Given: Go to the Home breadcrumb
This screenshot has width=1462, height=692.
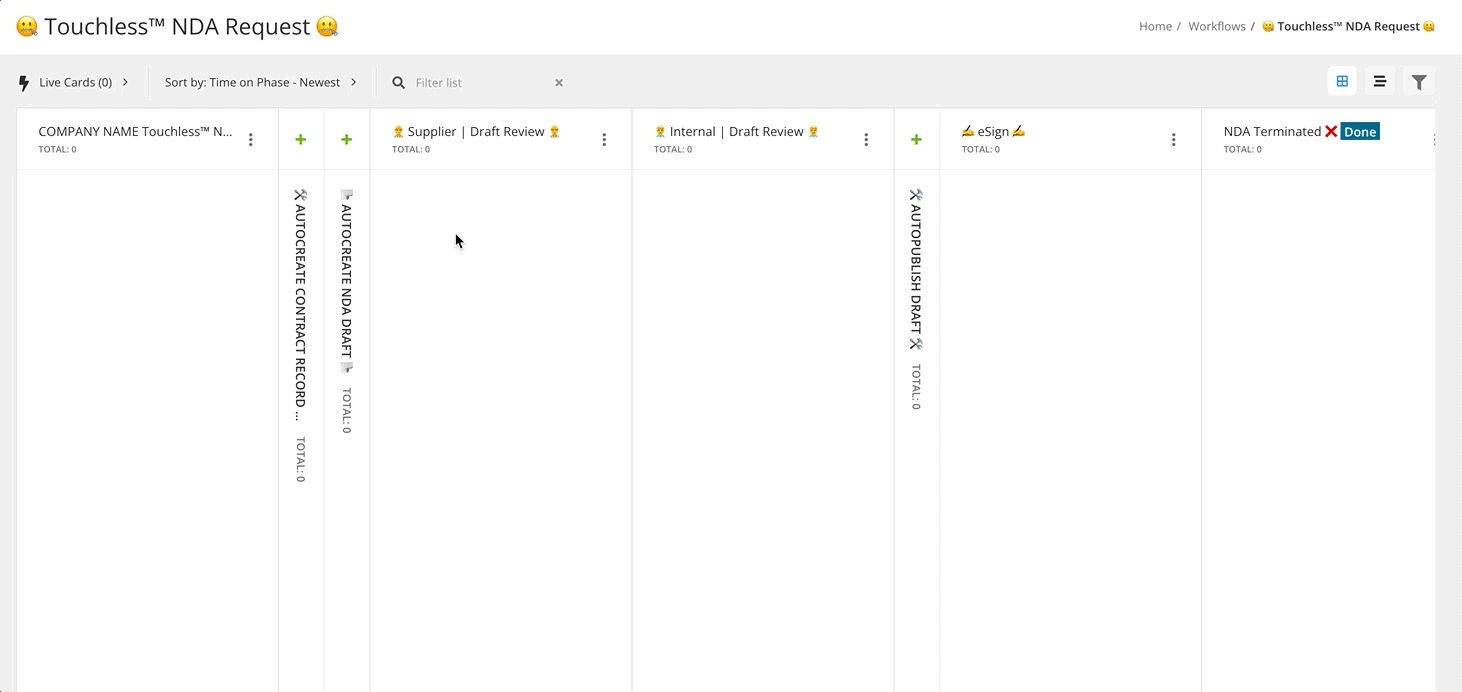Looking at the screenshot, I should [x=1155, y=26].
